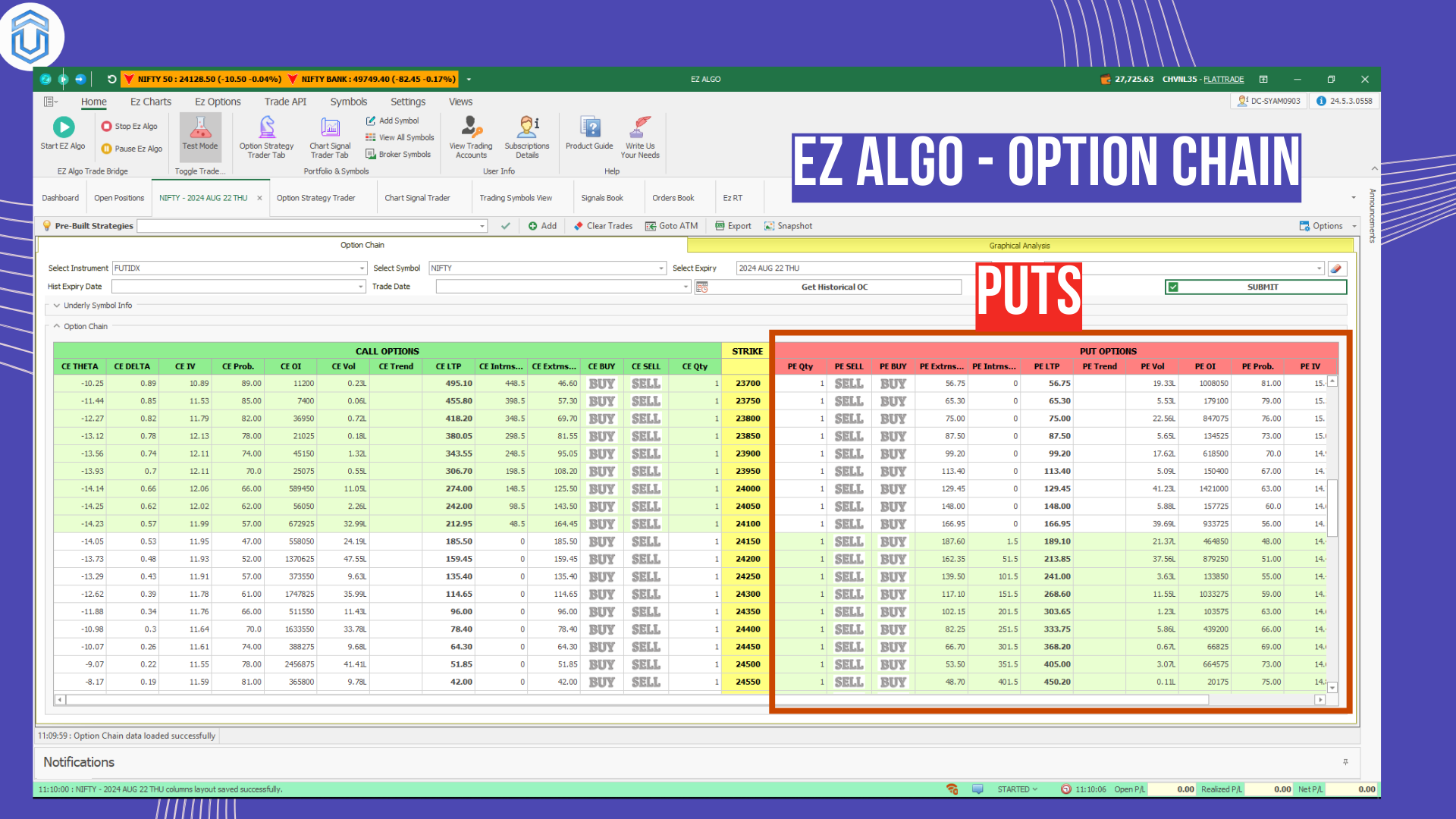The width and height of the screenshot is (1456, 819).
Task: Click the Ez Charts menu tab
Action: click(x=151, y=101)
